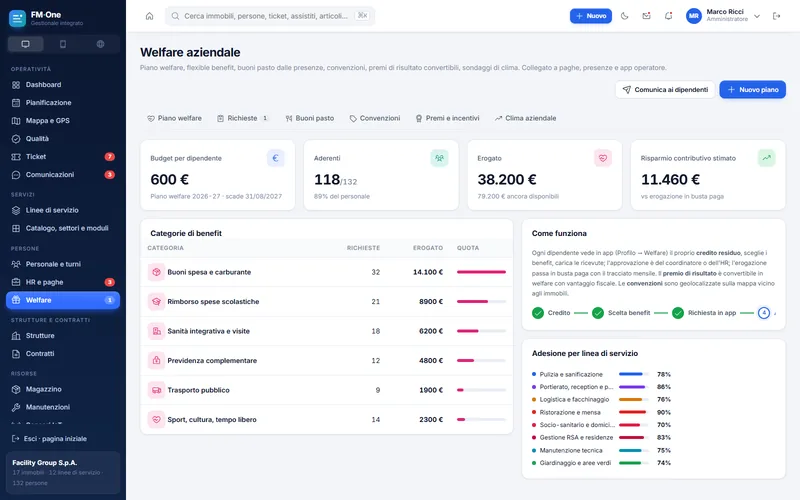Click Contratti document icon in sidebar
The image size is (800, 500).
(x=16, y=354)
